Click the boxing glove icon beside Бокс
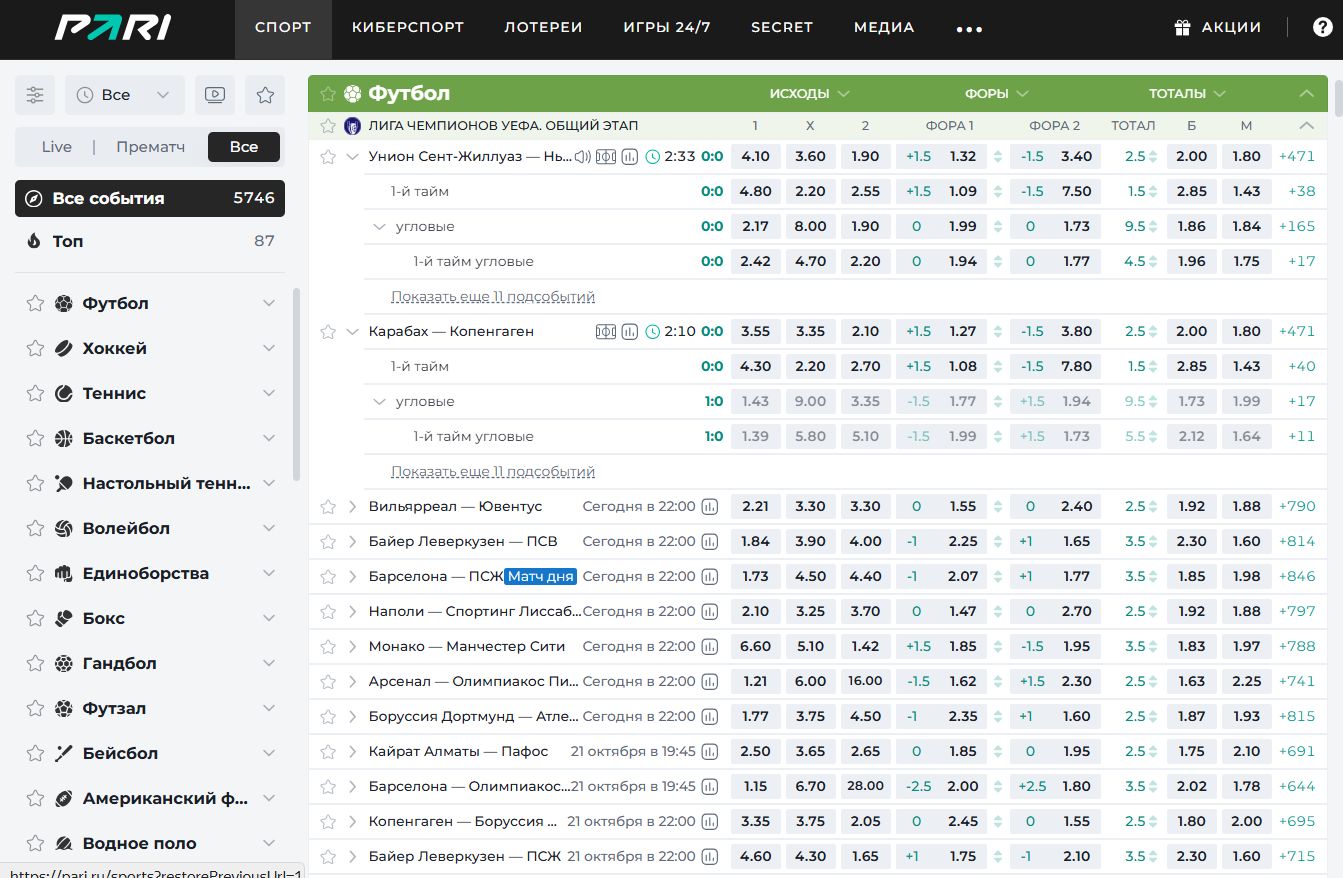The height and width of the screenshot is (878, 1343). click(x=64, y=618)
